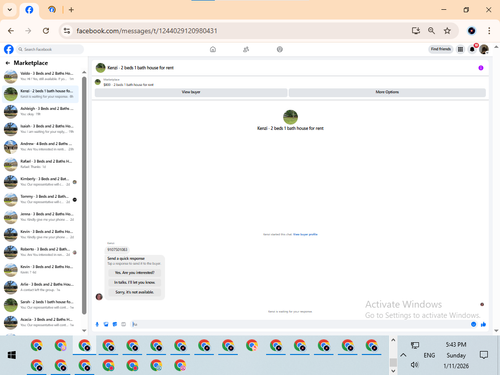Reload the page
The image size is (500, 375).
[x=46, y=31]
